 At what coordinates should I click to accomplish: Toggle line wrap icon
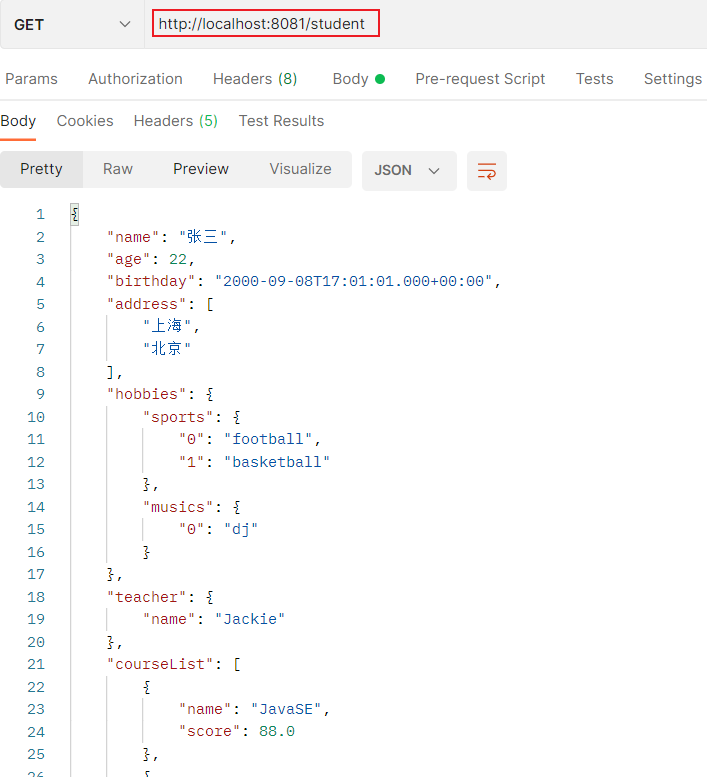coord(487,171)
